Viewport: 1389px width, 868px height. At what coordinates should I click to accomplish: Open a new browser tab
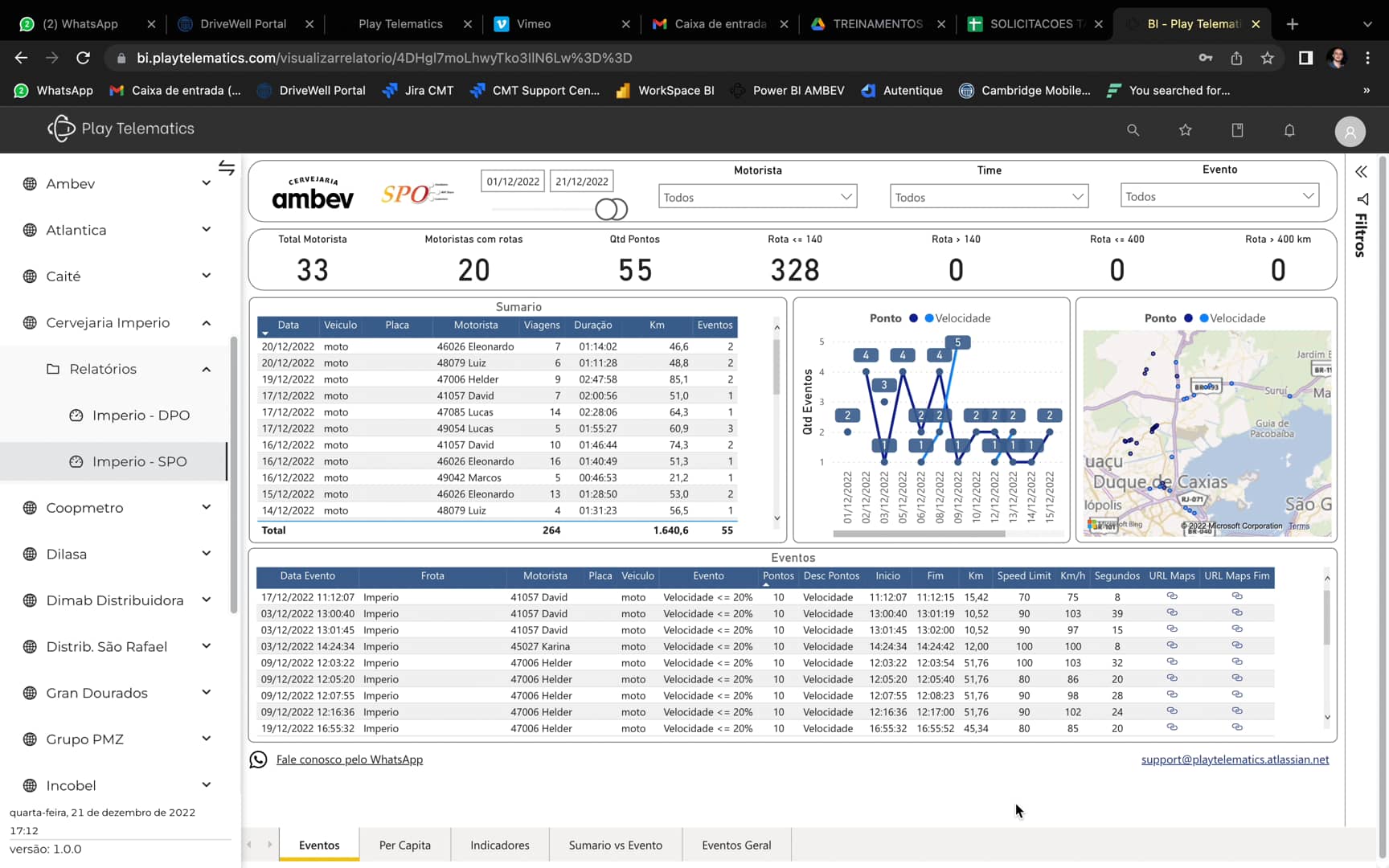[1292, 24]
